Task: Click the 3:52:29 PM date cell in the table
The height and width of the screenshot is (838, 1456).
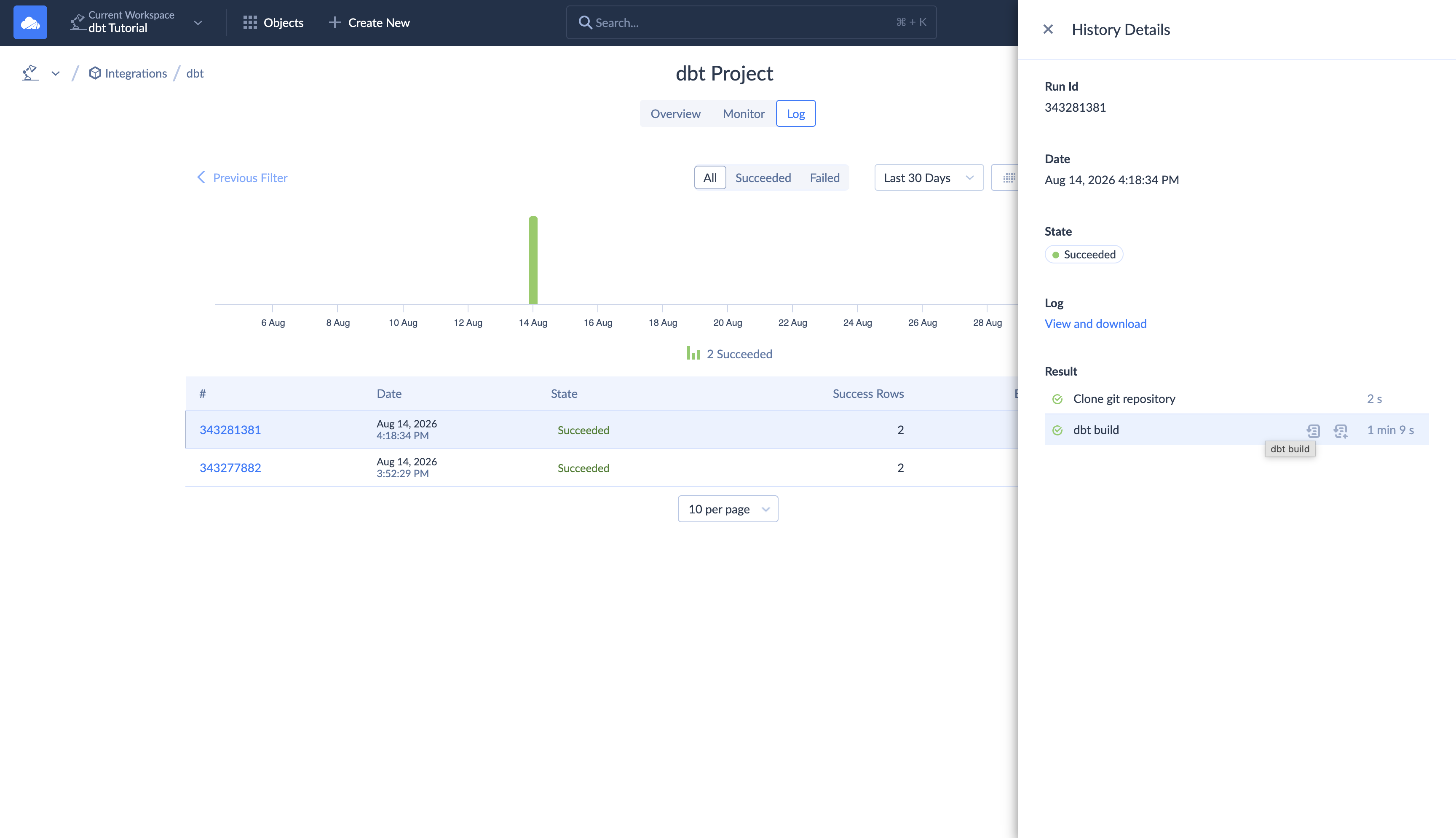Action: [407, 467]
